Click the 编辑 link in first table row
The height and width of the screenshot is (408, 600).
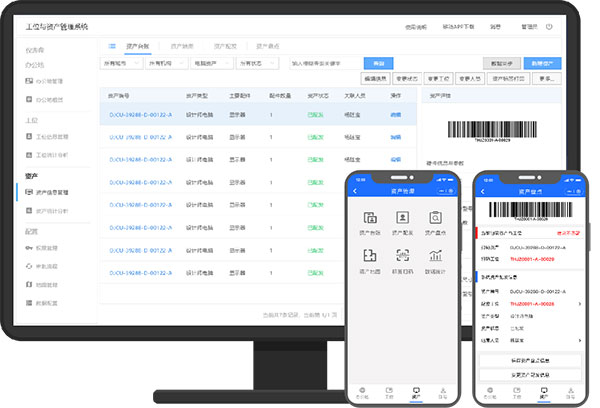tap(395, 115)
